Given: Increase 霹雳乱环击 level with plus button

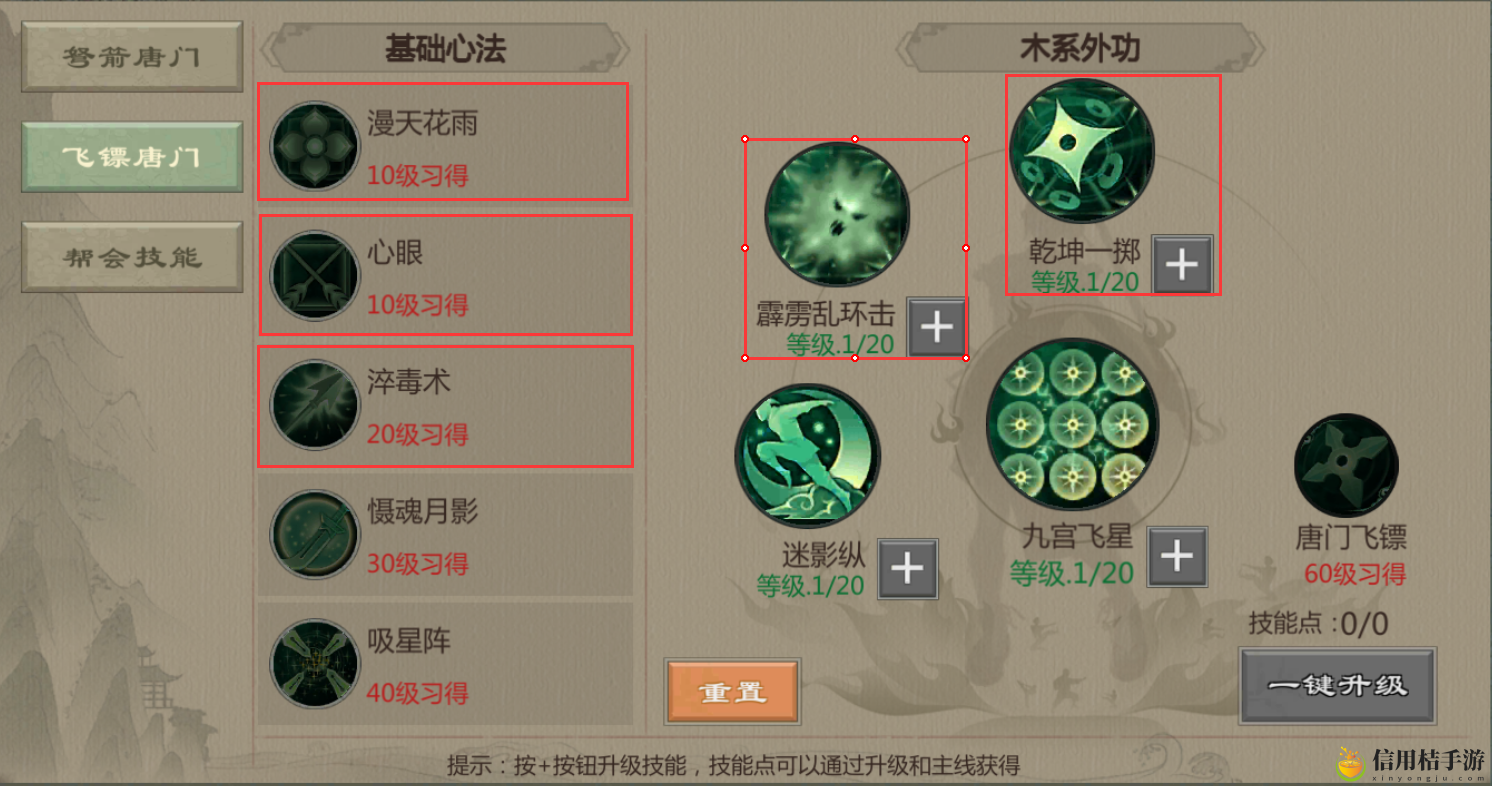Looking at the screenshot, I should pyautogui.click(x=937, y=327).
